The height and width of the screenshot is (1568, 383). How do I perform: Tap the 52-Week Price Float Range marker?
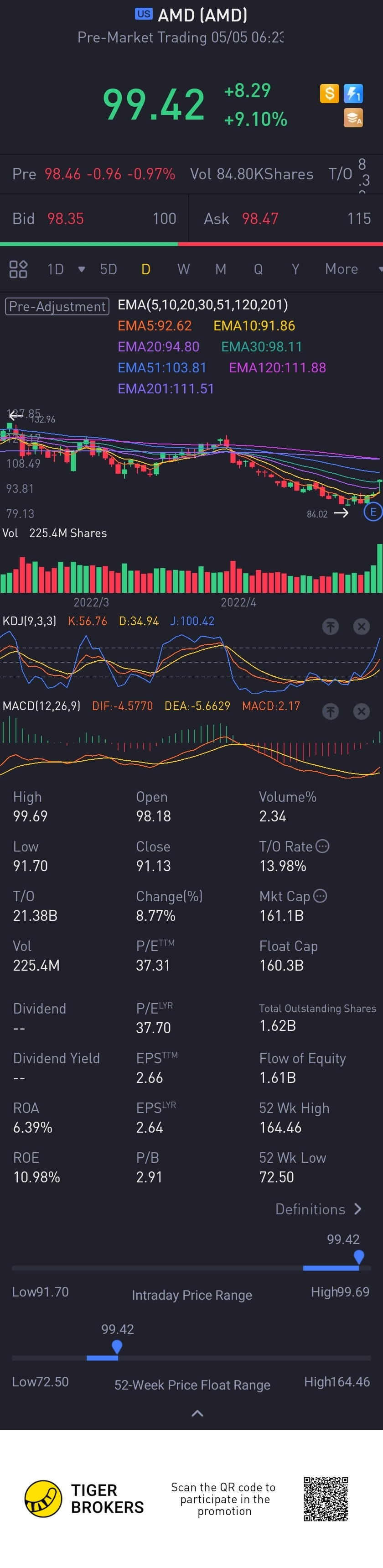click(117, 1347)
